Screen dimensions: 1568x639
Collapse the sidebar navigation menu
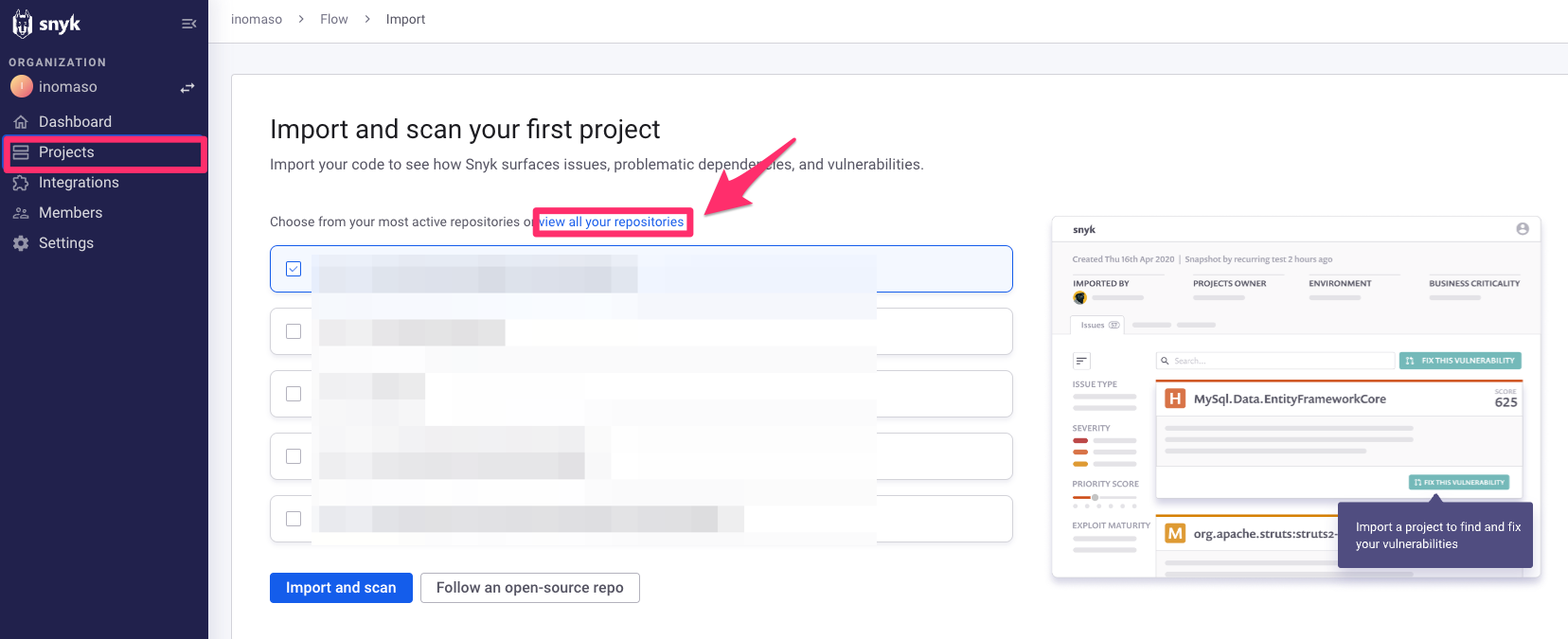pos(188,24)
